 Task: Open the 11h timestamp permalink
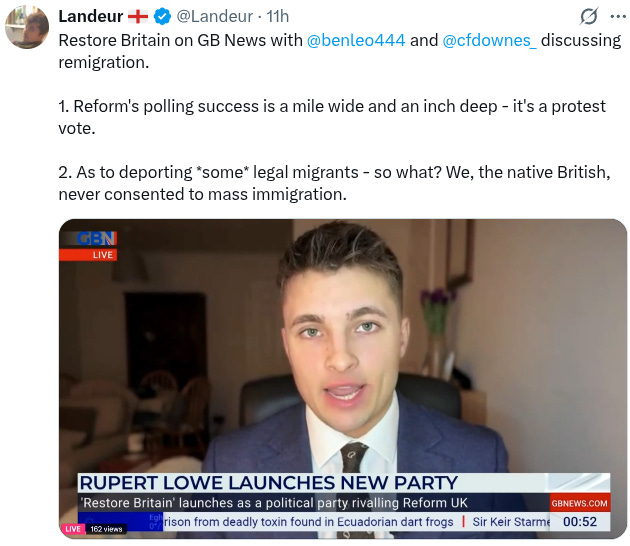pyautogui.click(x=278, y=16)
